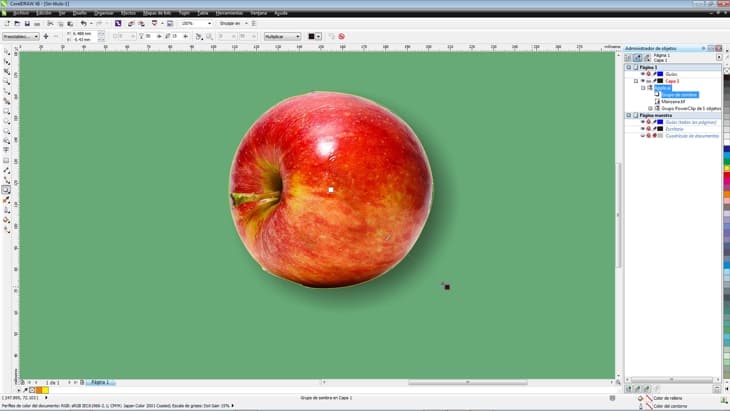Click the Add preset plus icon
The image size is (730, 411).
click(46, 36)
